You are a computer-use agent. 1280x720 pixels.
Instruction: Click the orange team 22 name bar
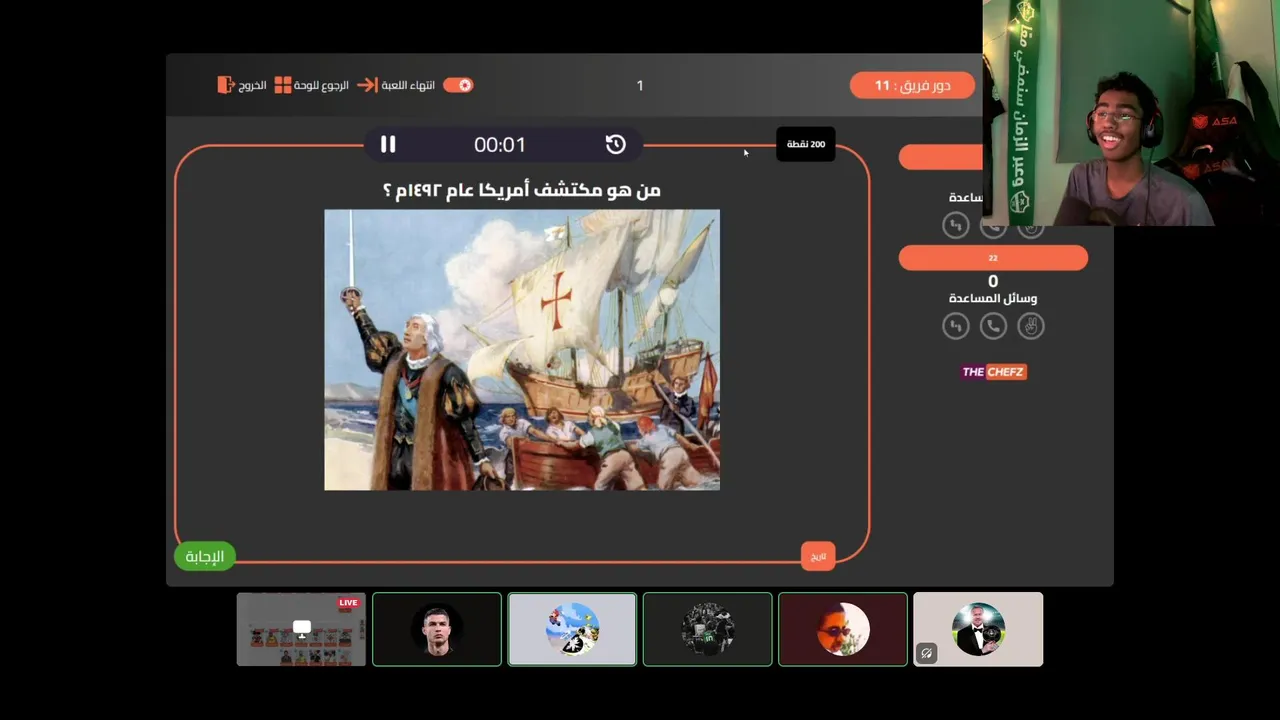[x=993, y=258]
